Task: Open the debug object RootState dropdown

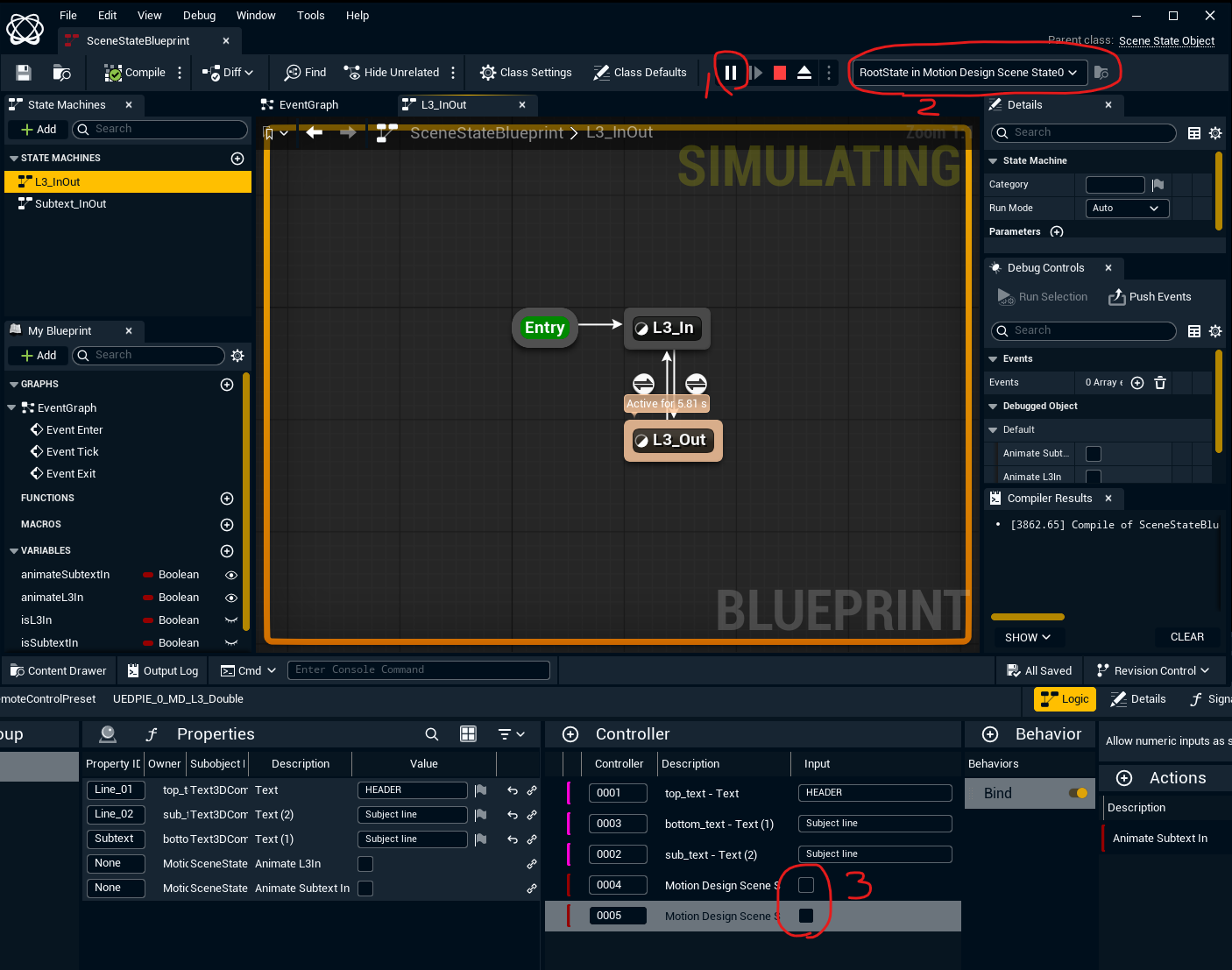Action: (x=968, y=73)
